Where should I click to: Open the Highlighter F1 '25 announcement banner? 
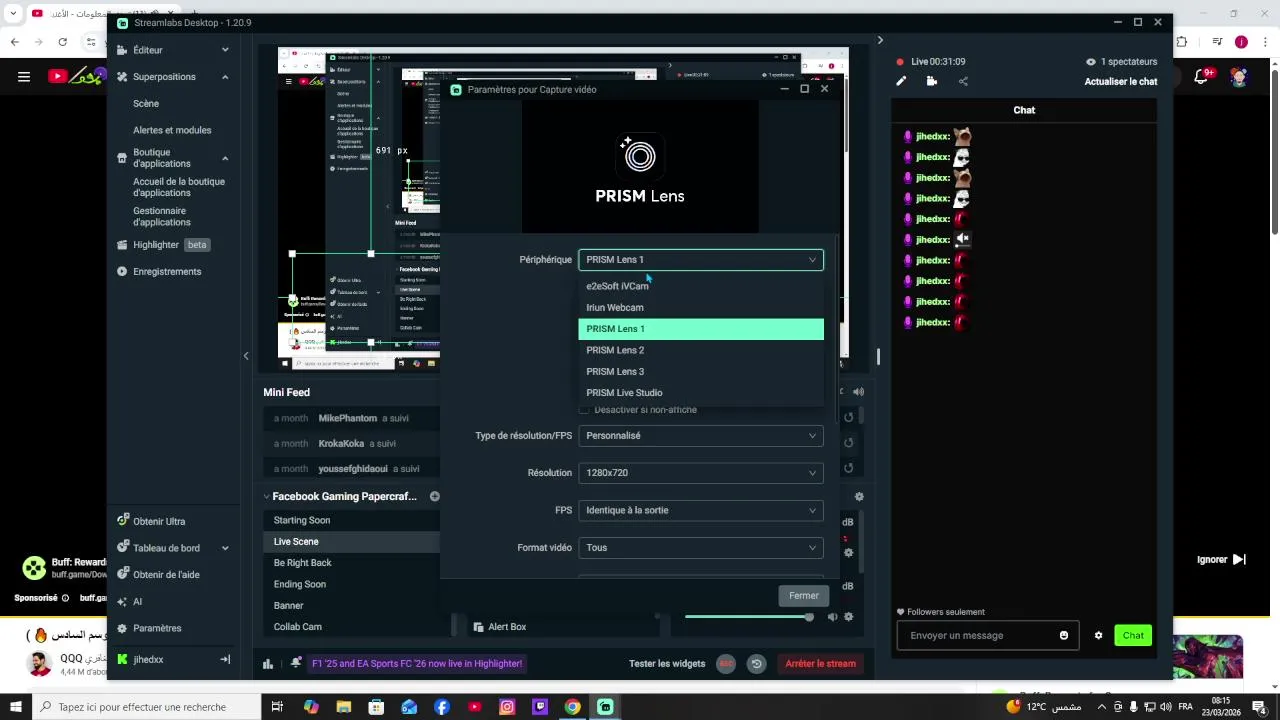[x=417, y=664]
